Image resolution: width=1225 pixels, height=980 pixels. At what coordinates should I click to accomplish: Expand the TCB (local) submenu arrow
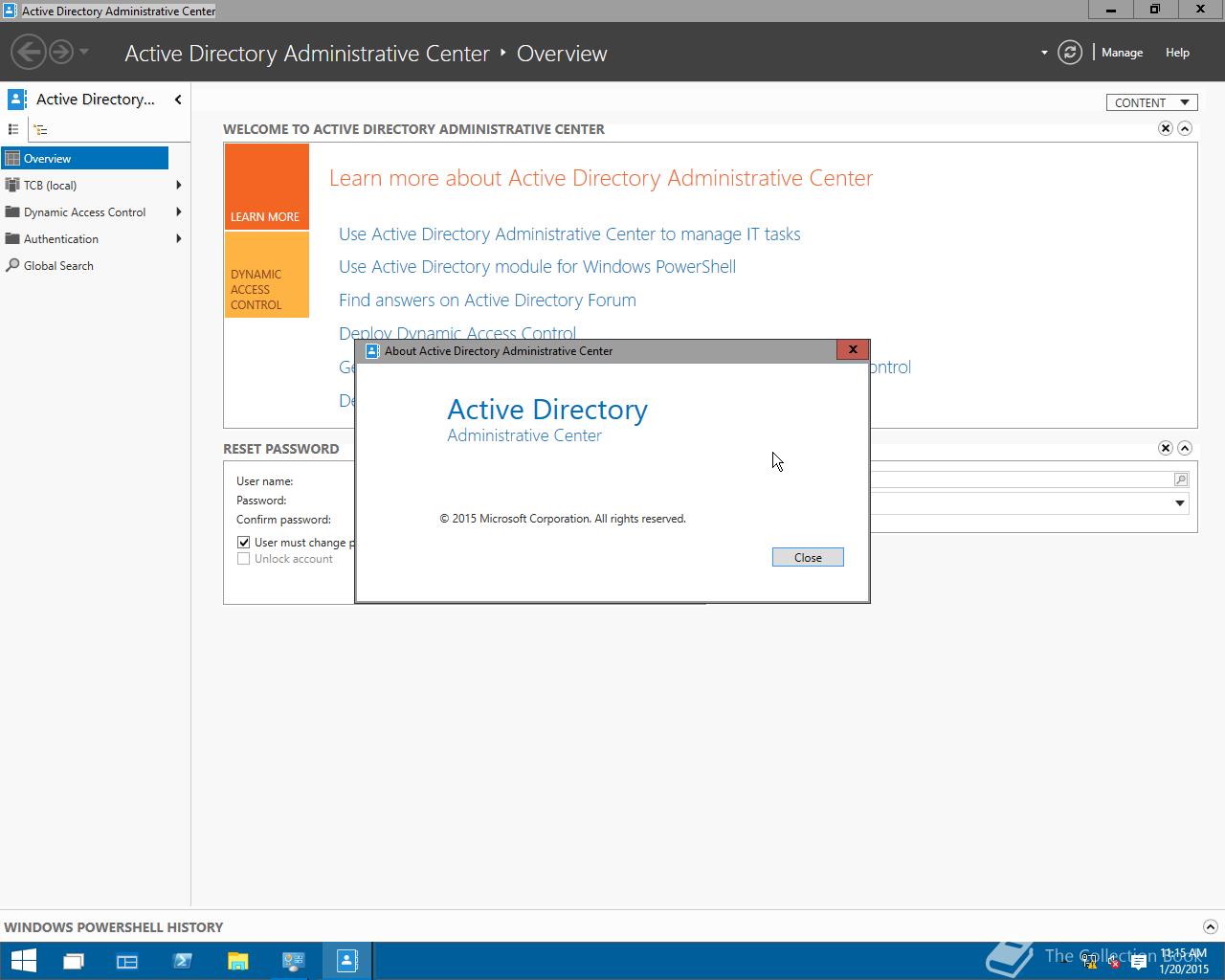tap(179, 185)
